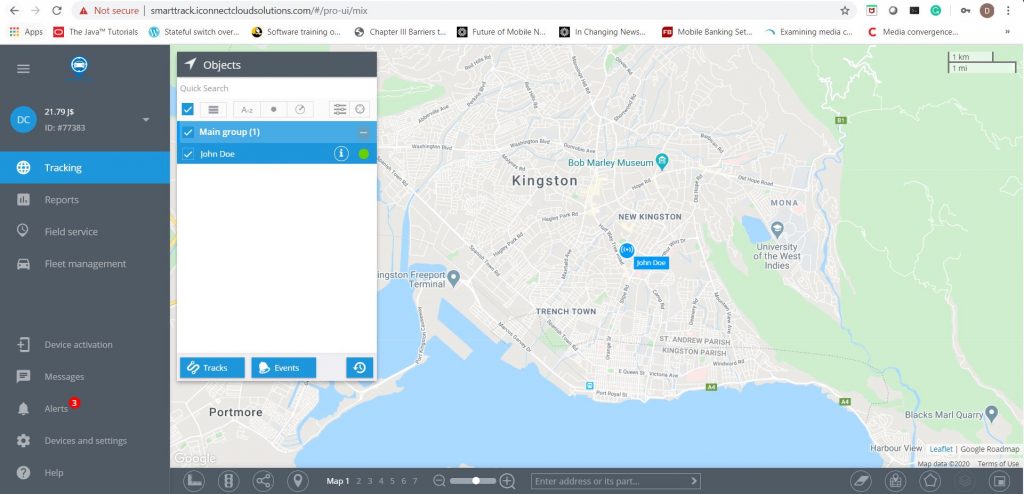The width and height of the screenshot is (1024, 494).
Task: Toggle the select-all objects checkbox
Action: (x=188, y=109)
